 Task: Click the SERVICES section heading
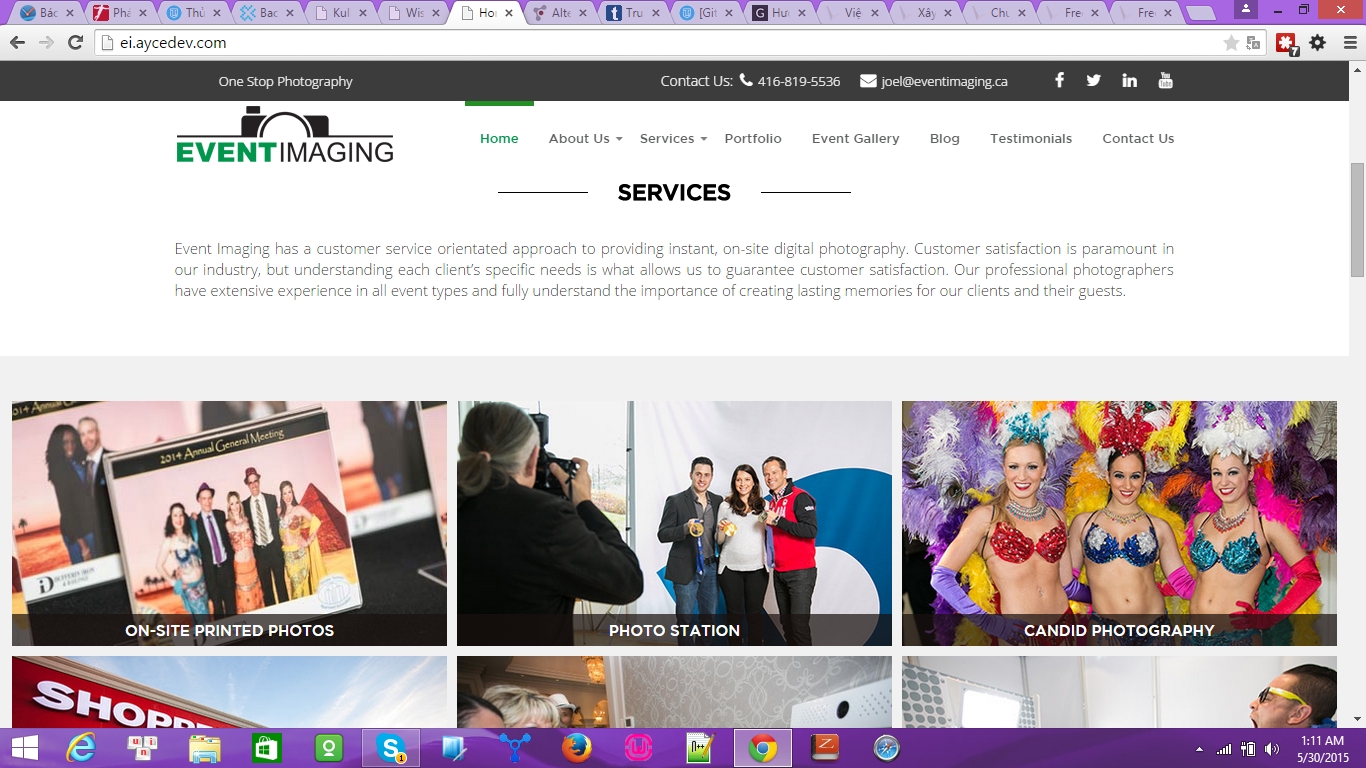[x=674, y=192]
